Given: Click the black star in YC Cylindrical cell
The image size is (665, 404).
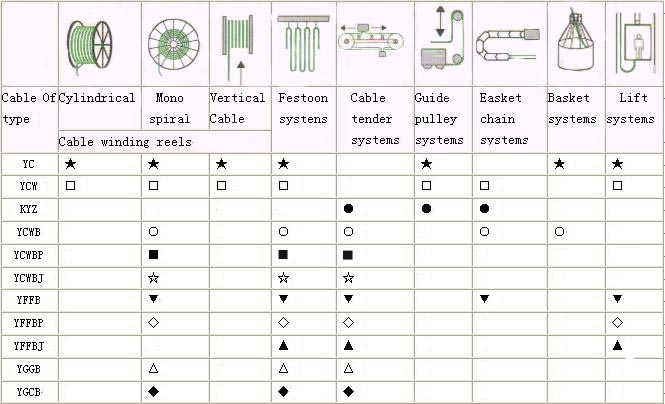Looking at the screenshot, I should pyautogui.click(x=70, y=164).
